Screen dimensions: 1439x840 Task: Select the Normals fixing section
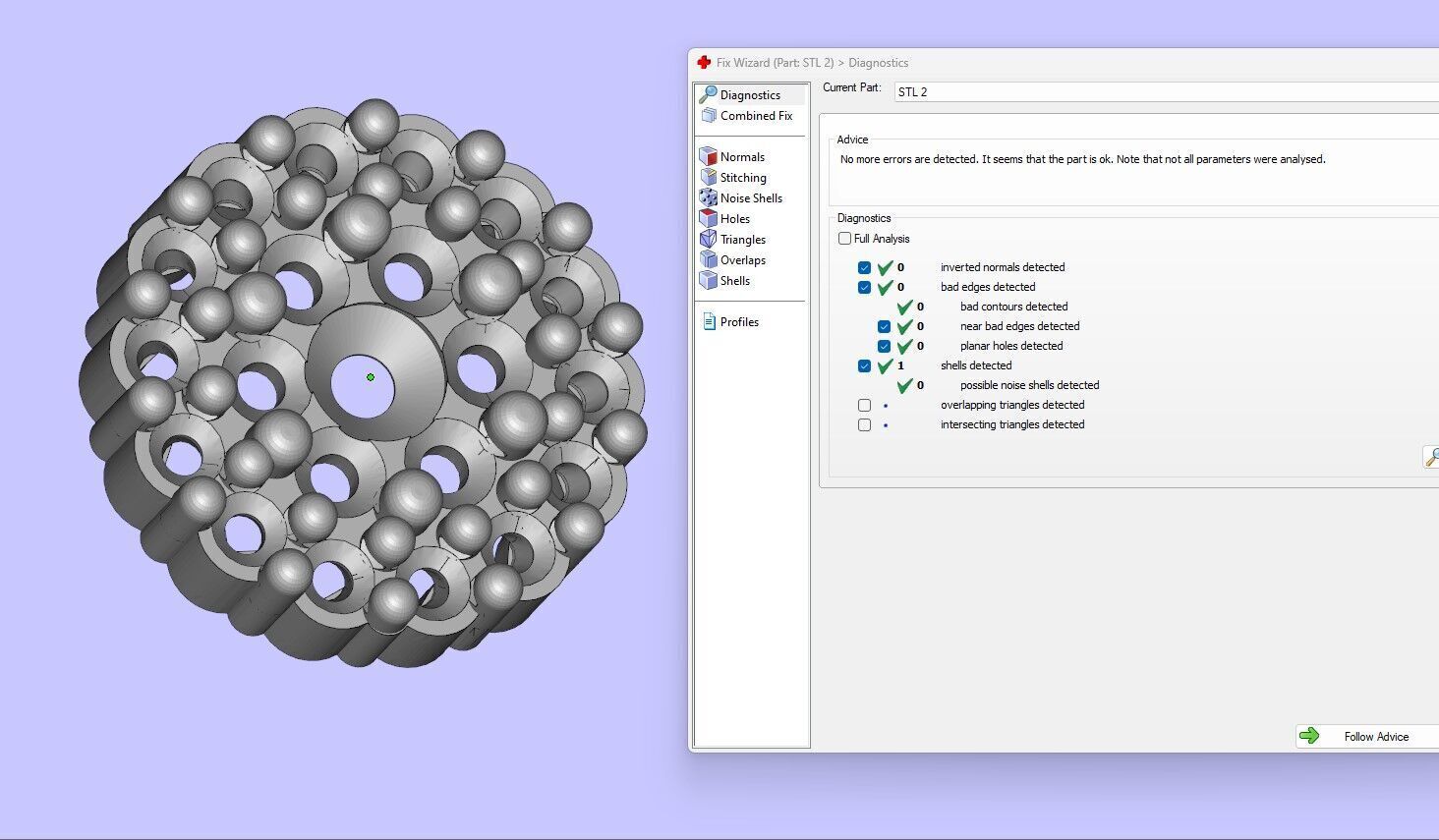pyautogui.click(x=742, y=157)
